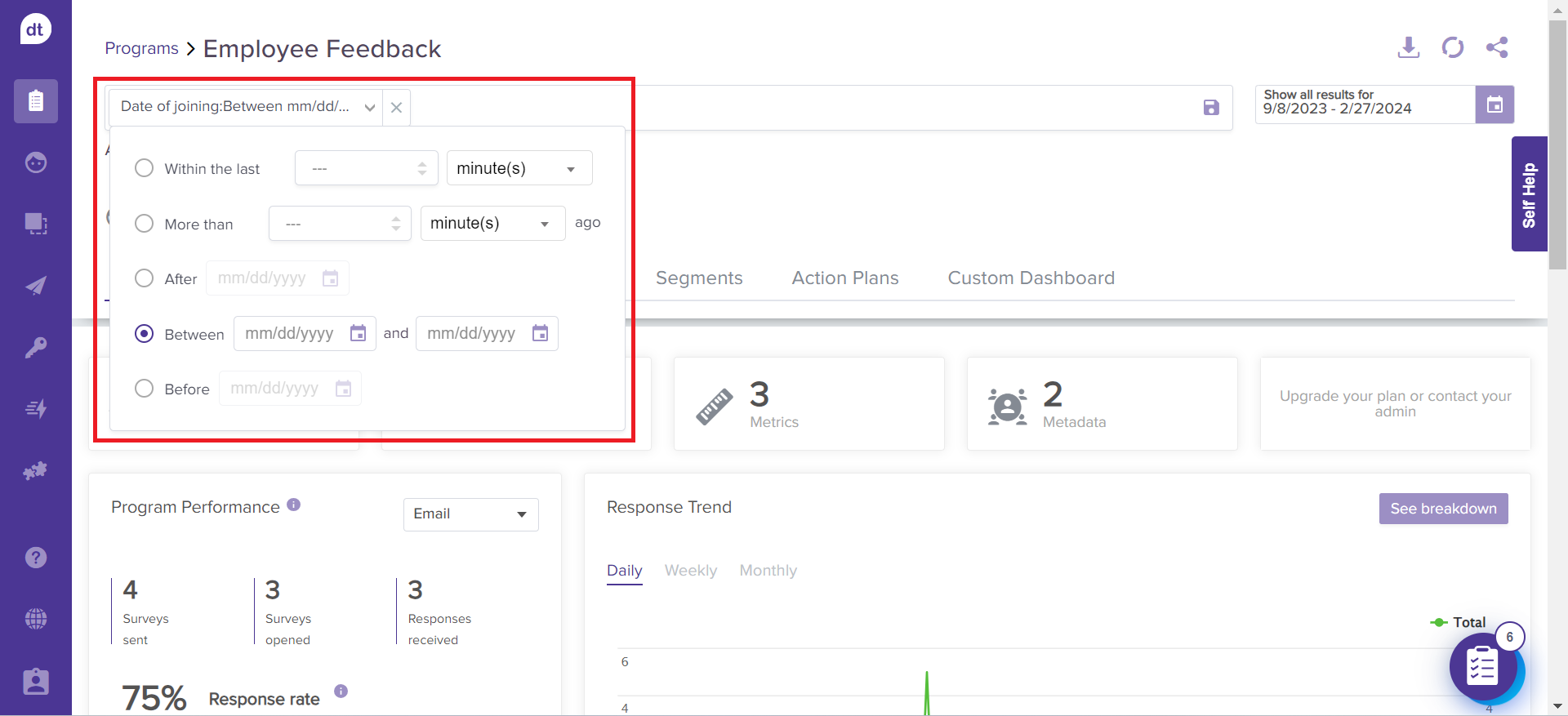Screen dimensions: 1568x716
Task: Remove the Date of joining filter
Action: tap(396, 107)
